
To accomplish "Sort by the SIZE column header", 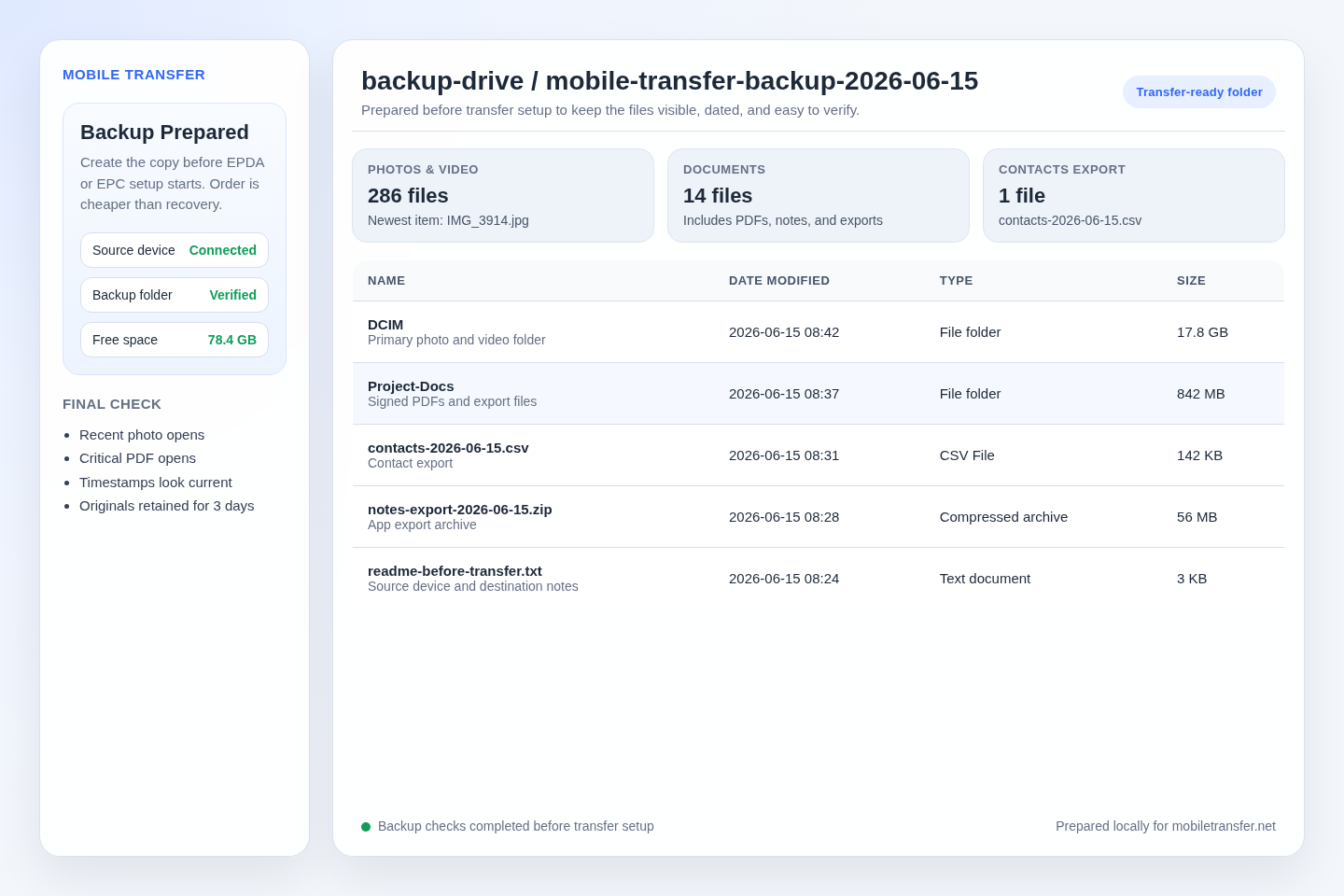I will [1191, 281].
